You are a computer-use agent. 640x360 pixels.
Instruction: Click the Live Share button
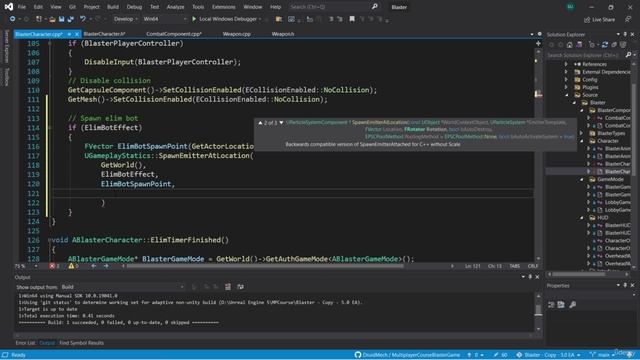[x=600, y=19]
